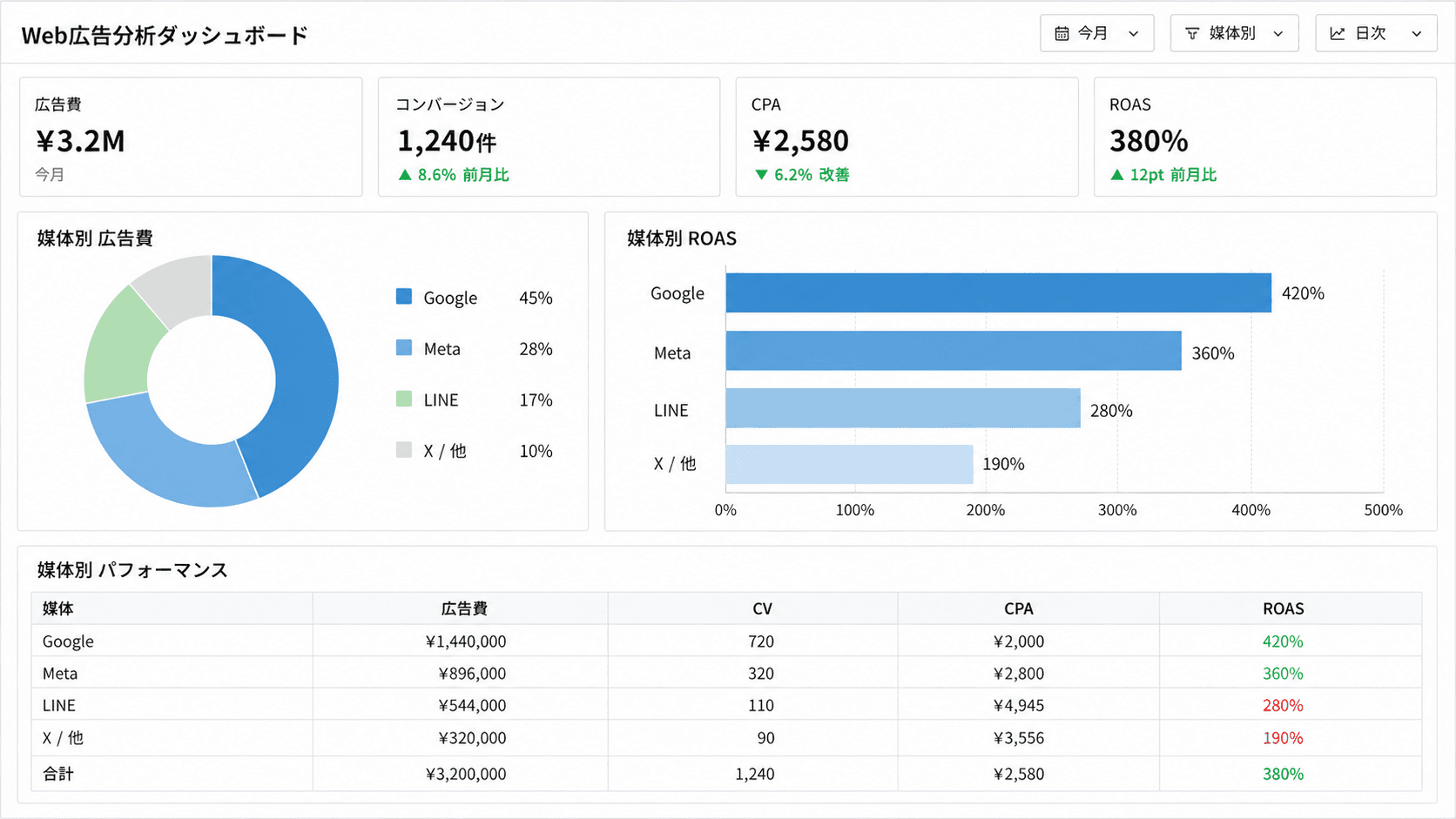Click the 45% Google legend value
The image size is (1456, 819).
point(536,298)
